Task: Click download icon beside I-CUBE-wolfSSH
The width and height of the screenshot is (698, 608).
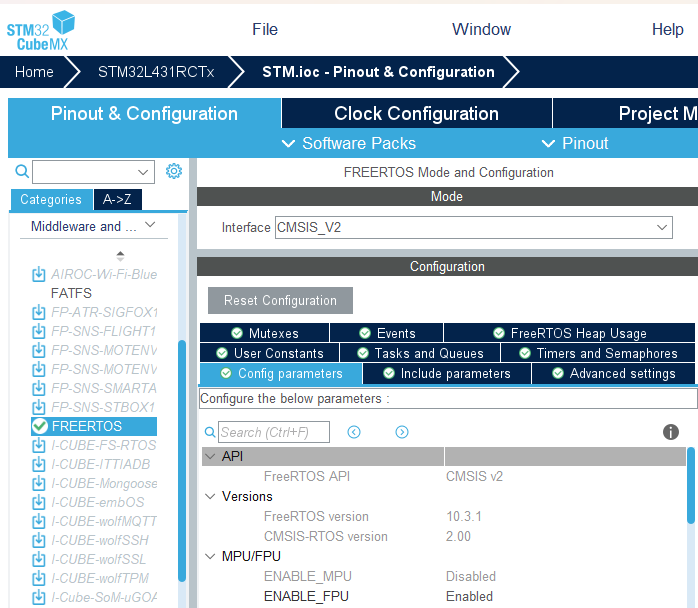Action: (x=39, y=540)
